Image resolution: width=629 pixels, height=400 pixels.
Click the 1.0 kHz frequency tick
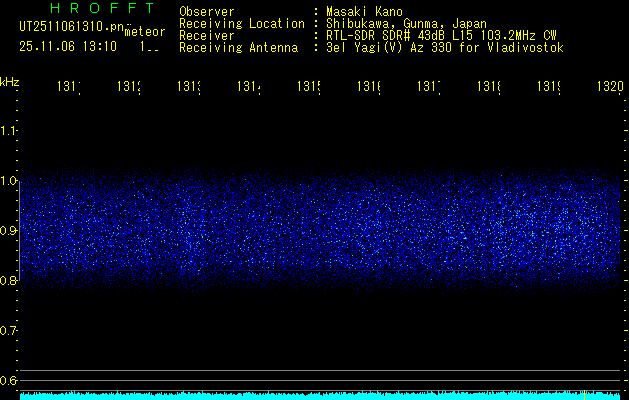click(9, 181)
